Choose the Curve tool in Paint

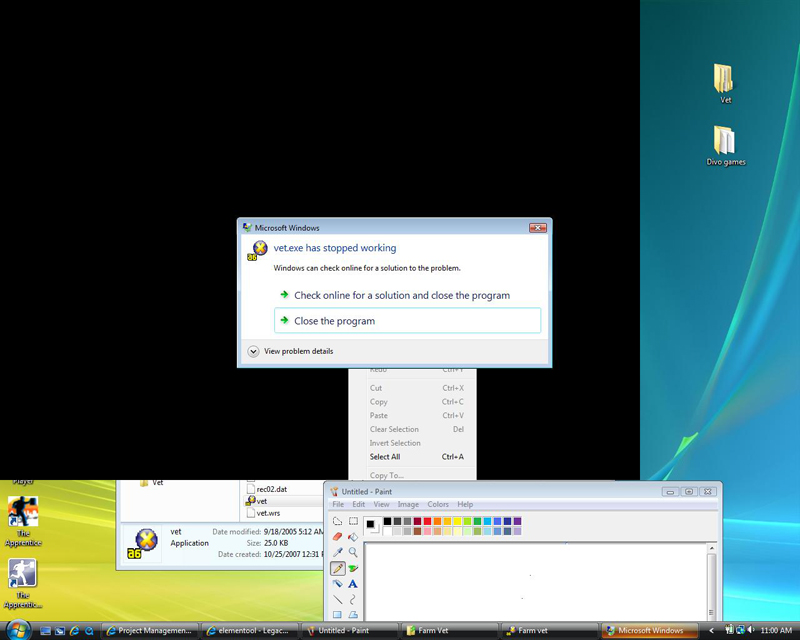point(353,599)
